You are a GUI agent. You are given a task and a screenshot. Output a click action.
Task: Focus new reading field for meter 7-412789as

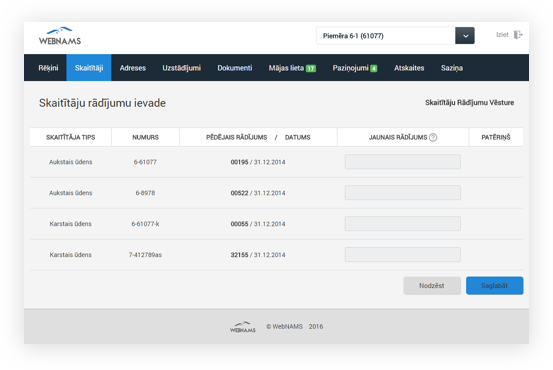403,255
